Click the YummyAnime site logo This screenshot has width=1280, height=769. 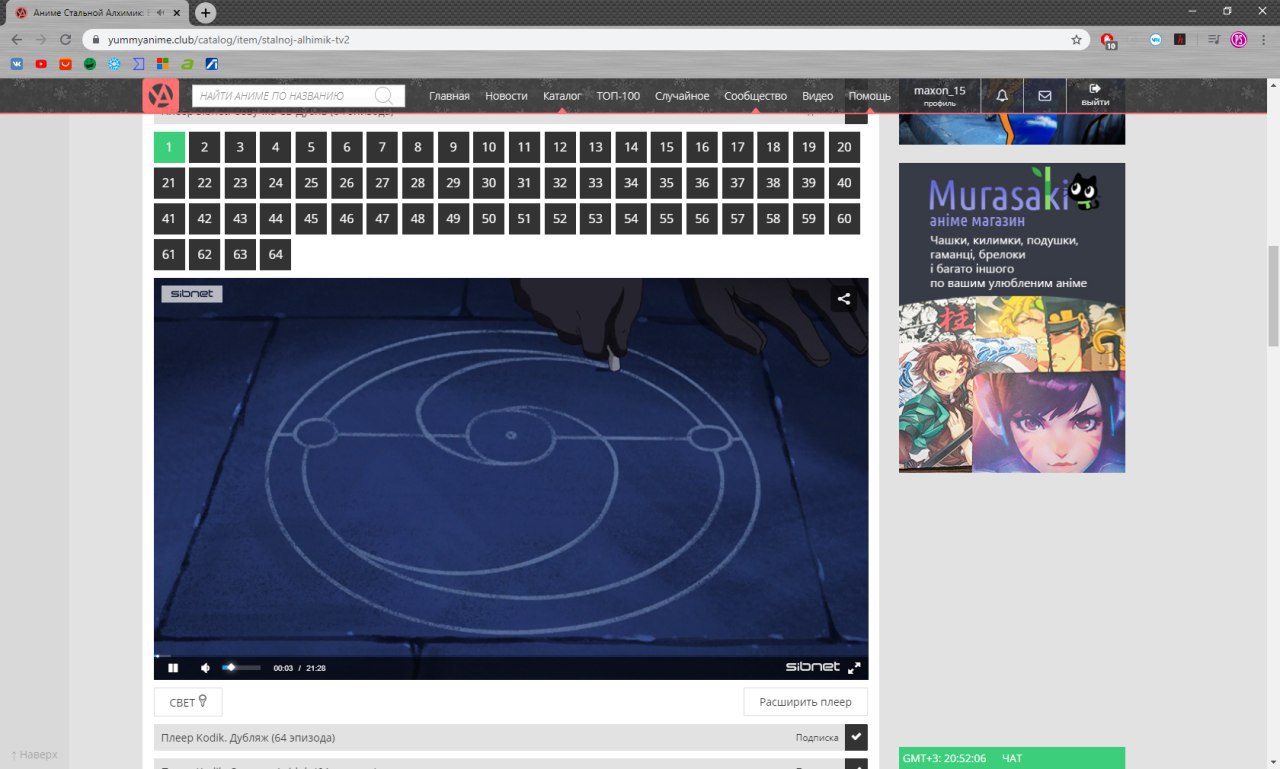tap(161, 96)
